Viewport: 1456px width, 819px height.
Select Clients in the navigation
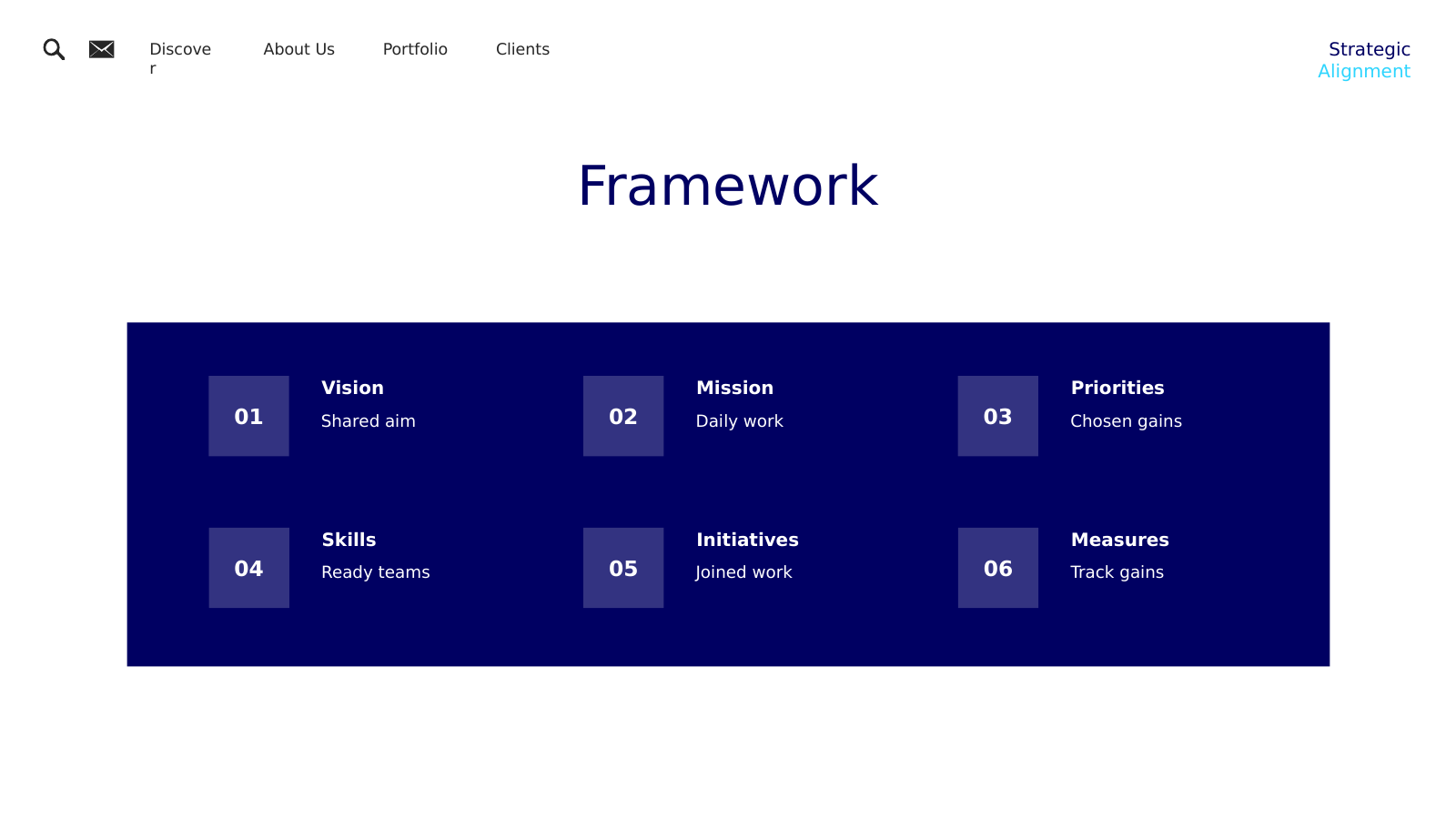coord(522,49)
